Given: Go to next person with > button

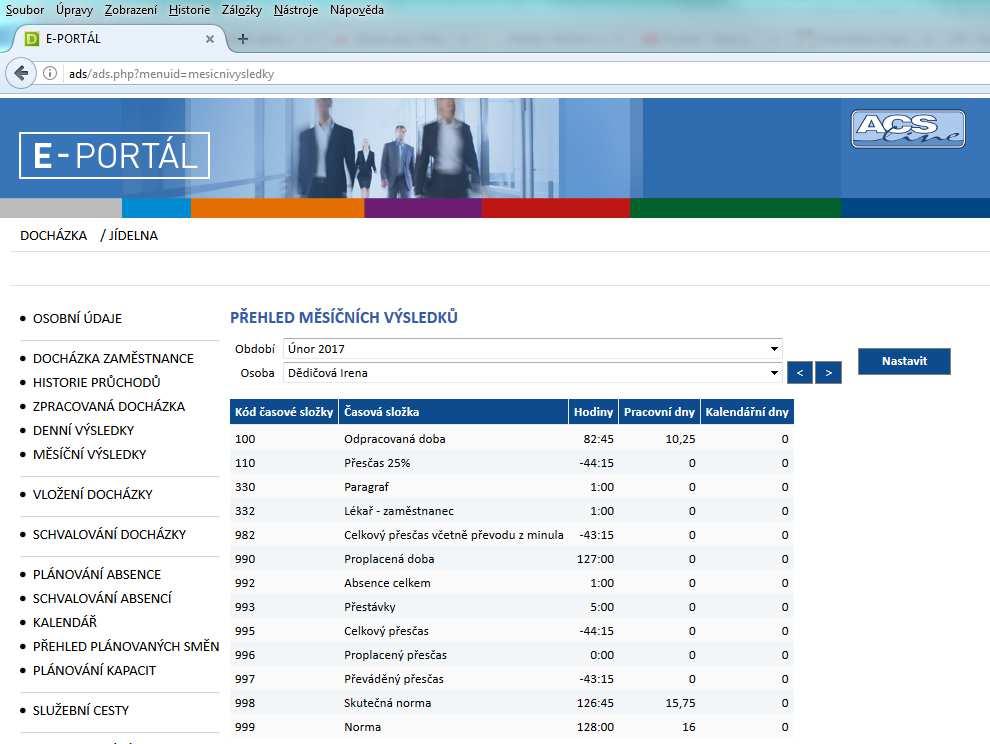Looking at the screenshot, I should pyautogui.click(x=828, y=373).
